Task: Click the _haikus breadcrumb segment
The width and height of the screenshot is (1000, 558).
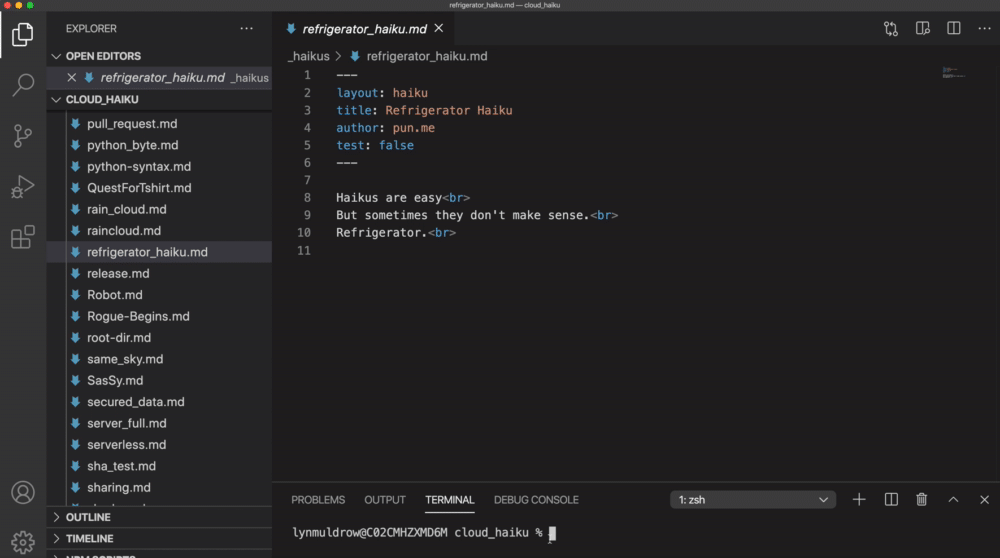Action: [309, 56]
